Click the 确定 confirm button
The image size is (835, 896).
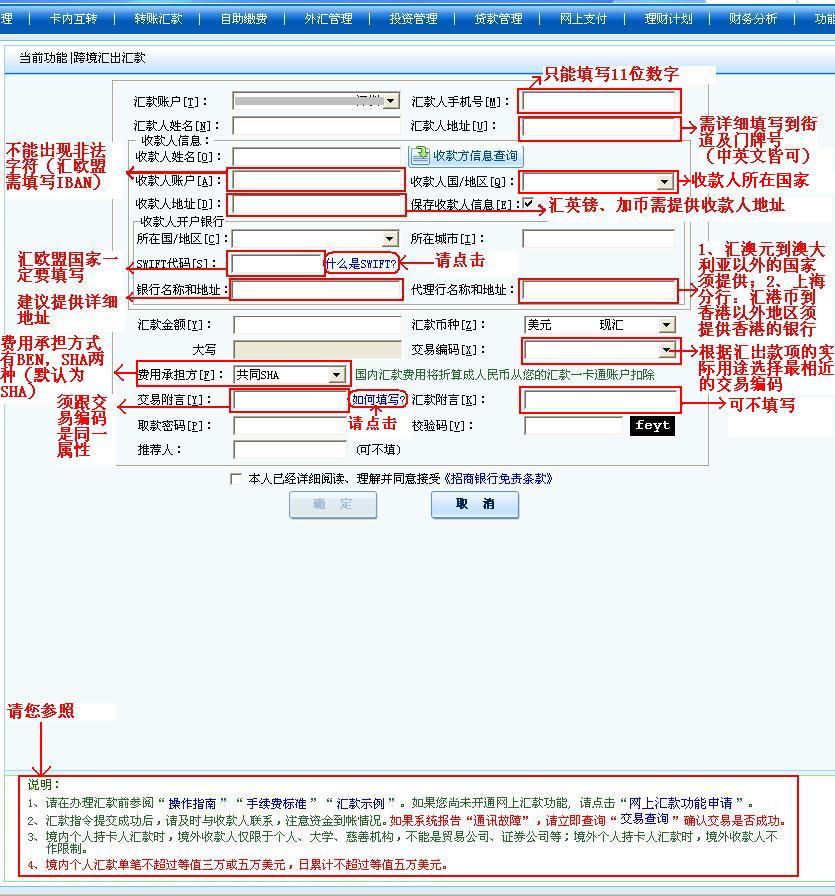tap(333, 505)
